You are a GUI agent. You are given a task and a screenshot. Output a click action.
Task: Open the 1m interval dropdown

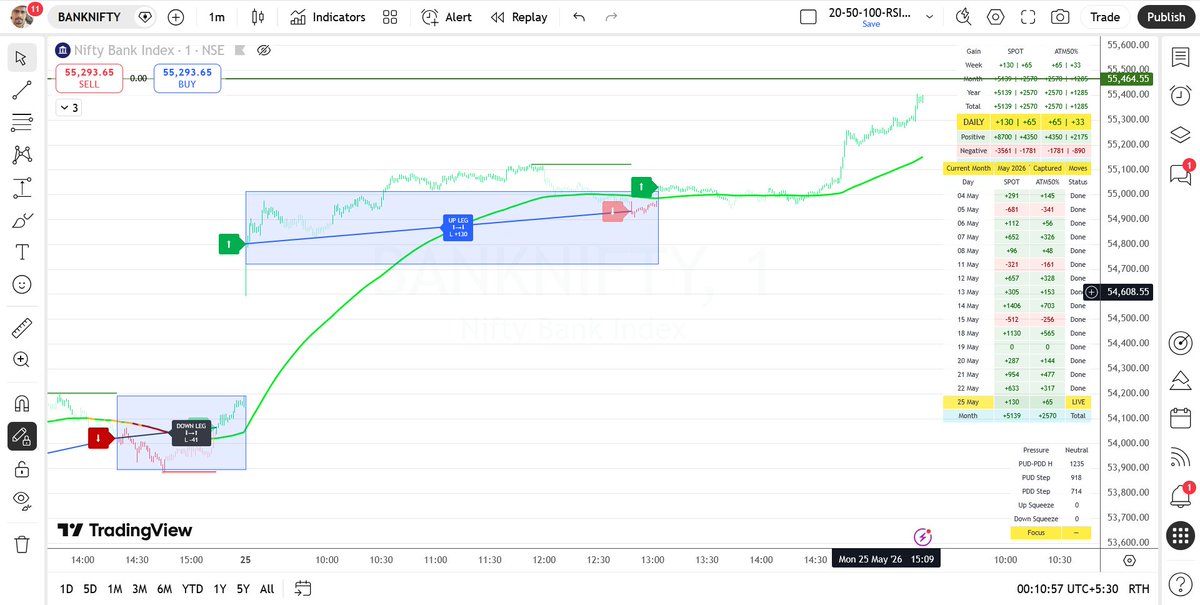217,17
